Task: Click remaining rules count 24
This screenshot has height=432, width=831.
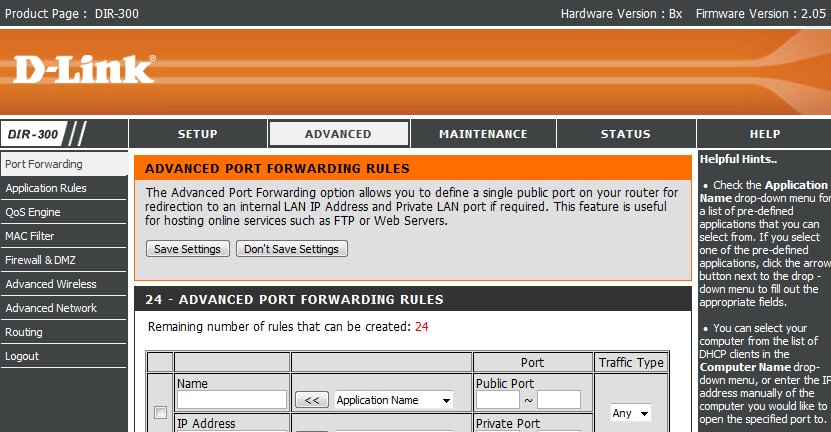Action: click(422, 327)
